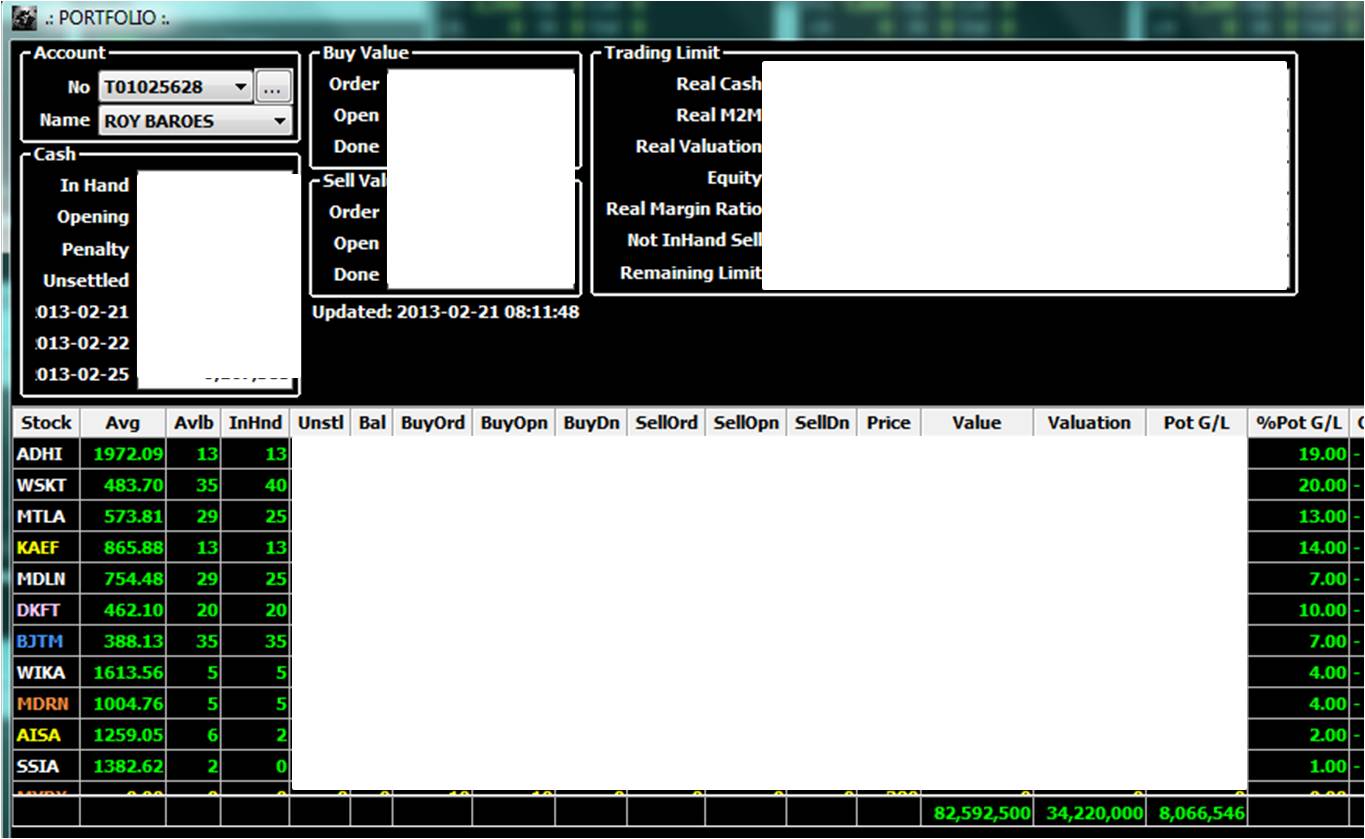Click WSKT average price 483.70
The image size is (1365, 839).
click(x=123, y=485)
